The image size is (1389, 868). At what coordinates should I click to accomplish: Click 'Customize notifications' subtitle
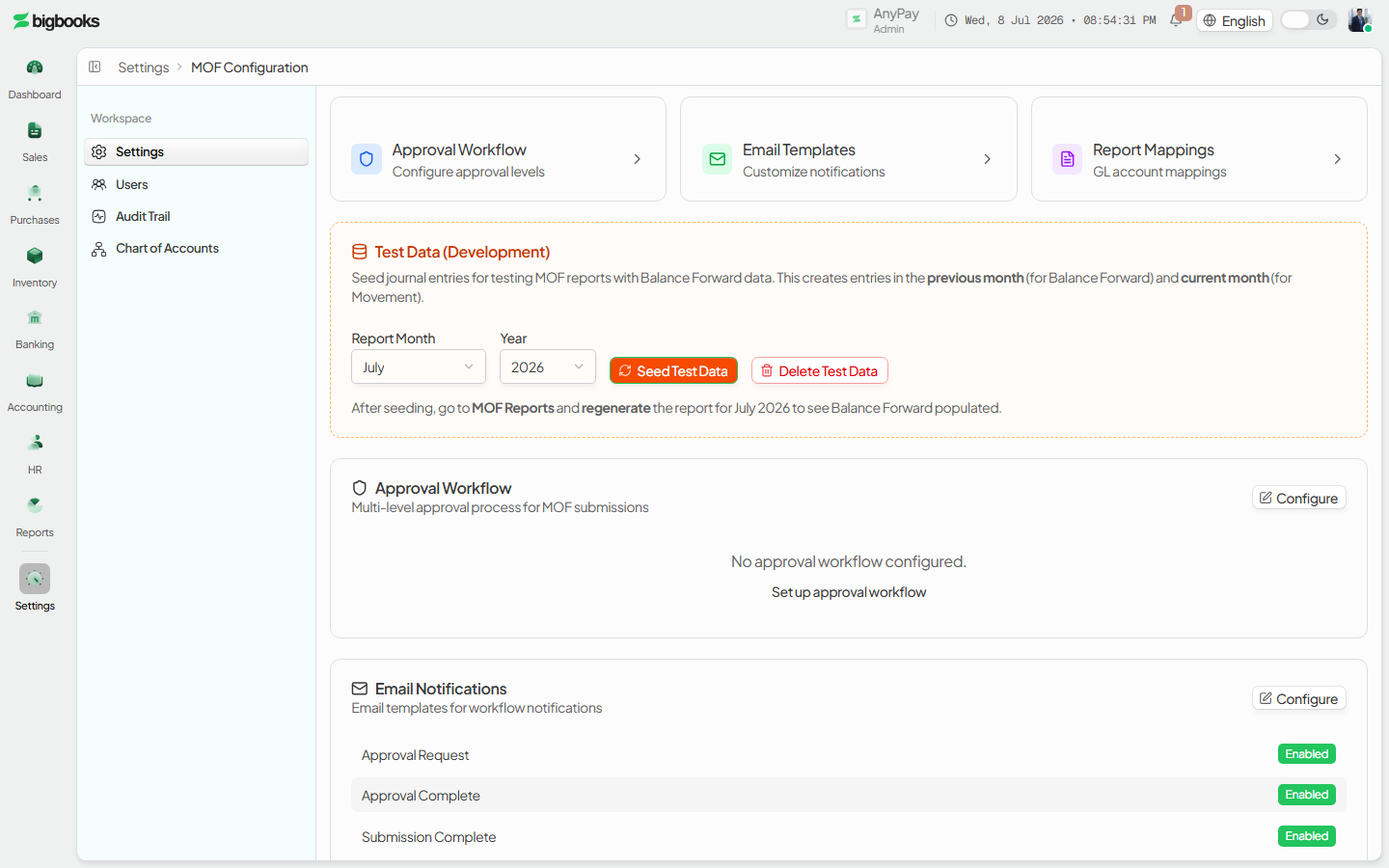[813, 172]
